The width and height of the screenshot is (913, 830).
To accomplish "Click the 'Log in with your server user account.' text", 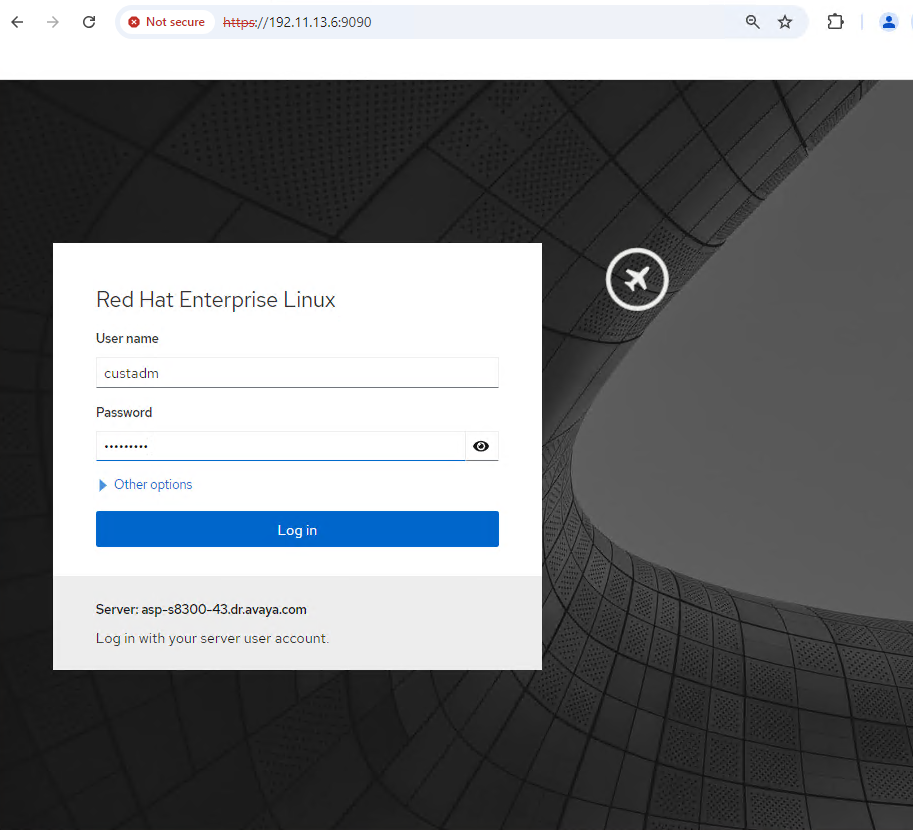I will (213, 638).
